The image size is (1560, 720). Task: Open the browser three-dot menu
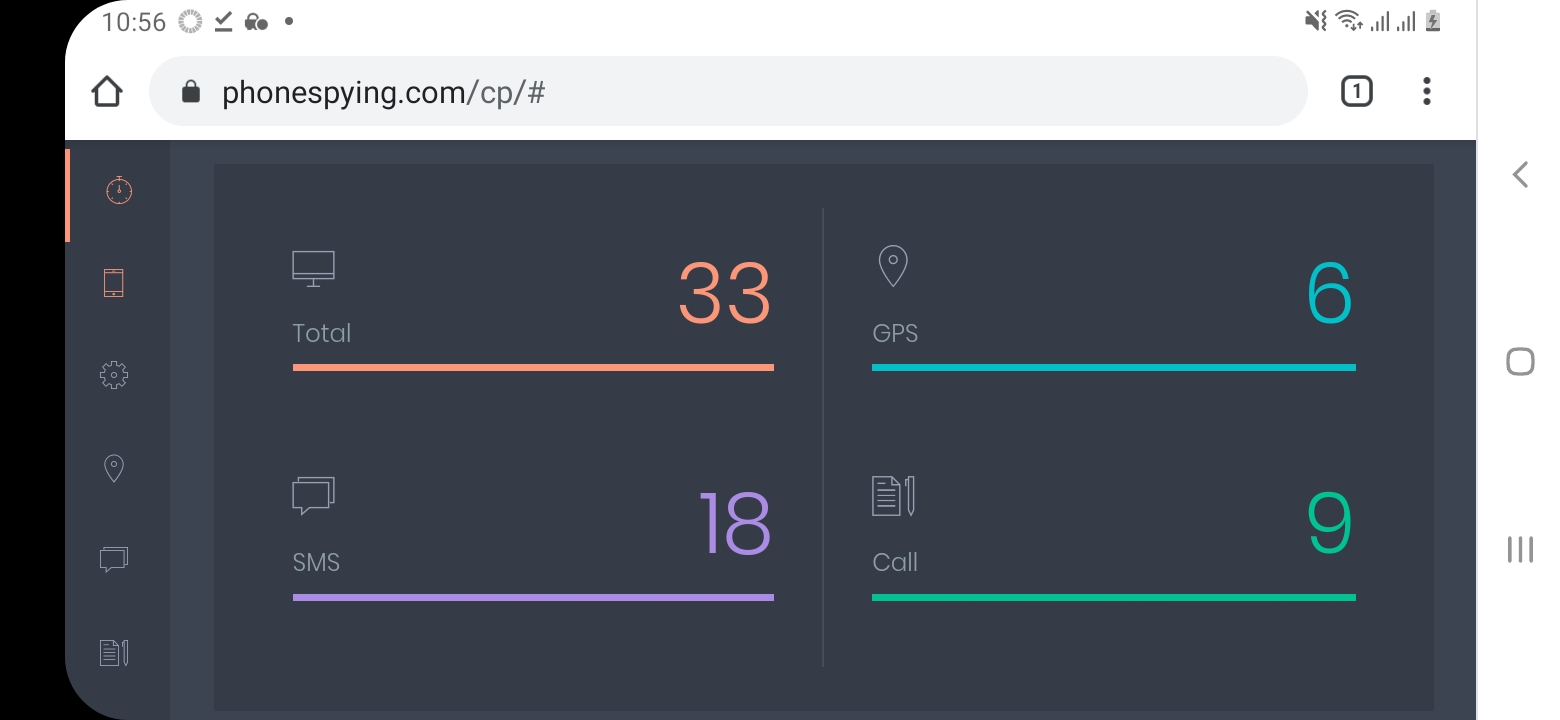click(x=1427, y=92)
